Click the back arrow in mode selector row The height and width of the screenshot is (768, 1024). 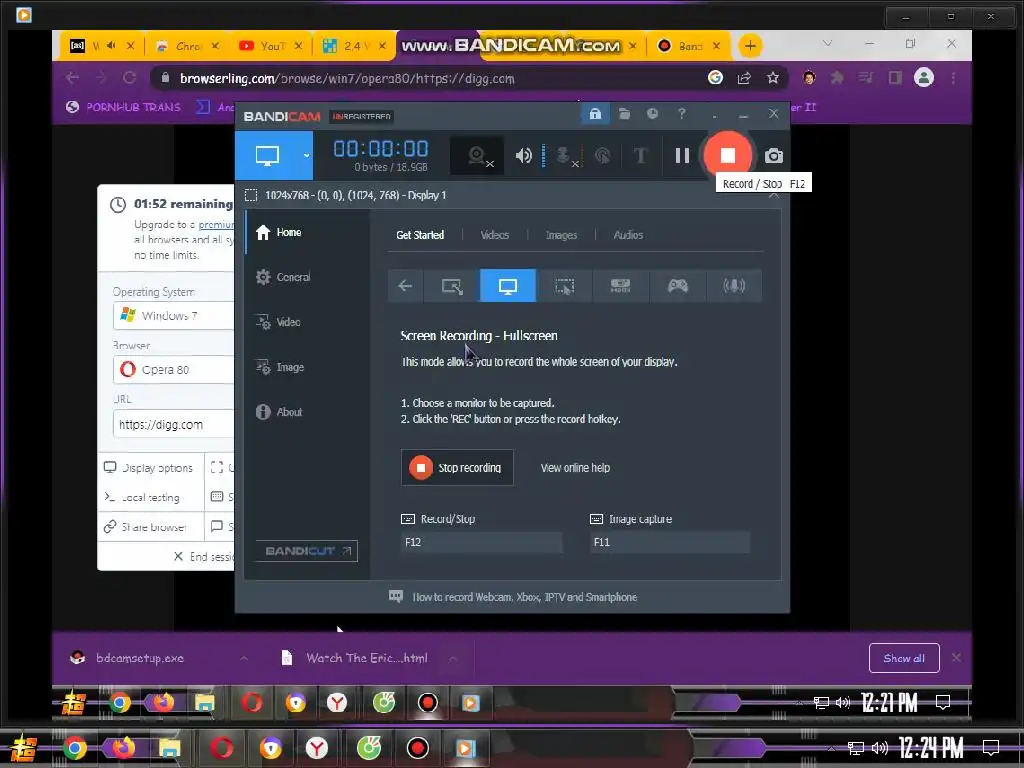(x=405, y=285)
